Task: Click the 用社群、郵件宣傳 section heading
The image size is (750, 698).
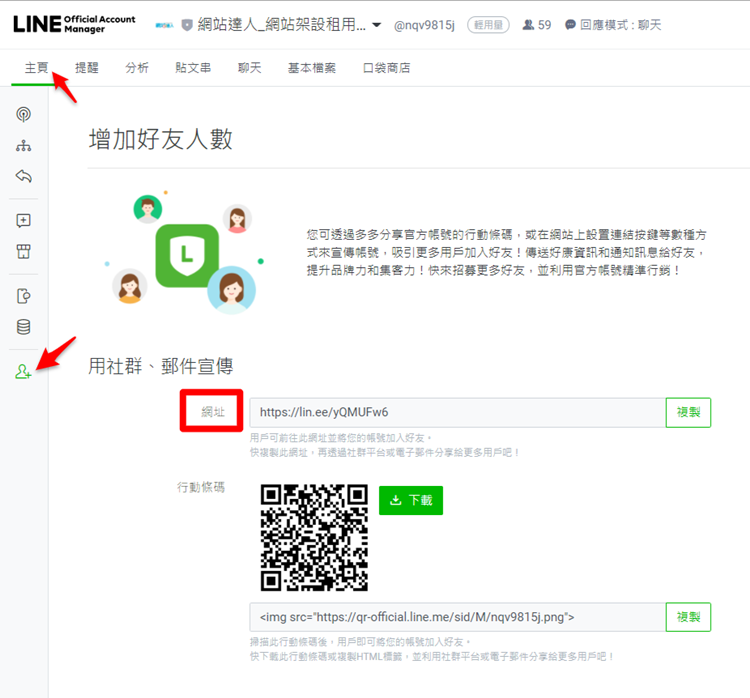Action: tap(161, 366)
